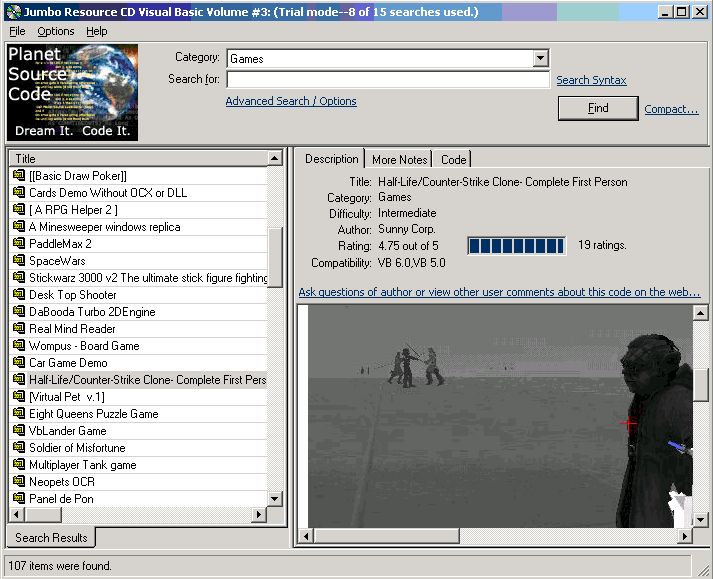Click the window resize grip in status bar
This screenshot has height=579, width=713.
point(703,569)
